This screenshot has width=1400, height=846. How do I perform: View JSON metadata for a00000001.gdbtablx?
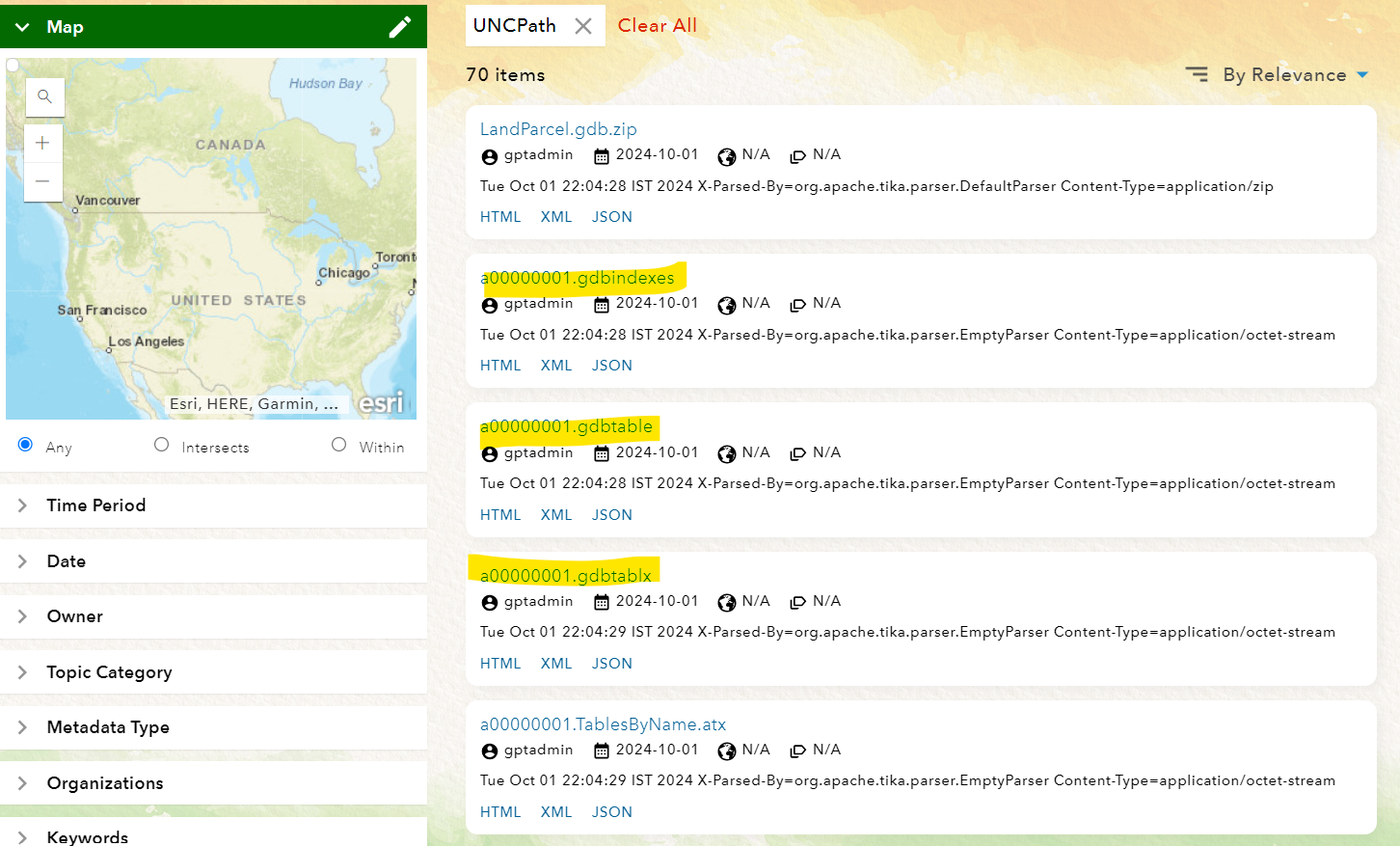[612, 664]
